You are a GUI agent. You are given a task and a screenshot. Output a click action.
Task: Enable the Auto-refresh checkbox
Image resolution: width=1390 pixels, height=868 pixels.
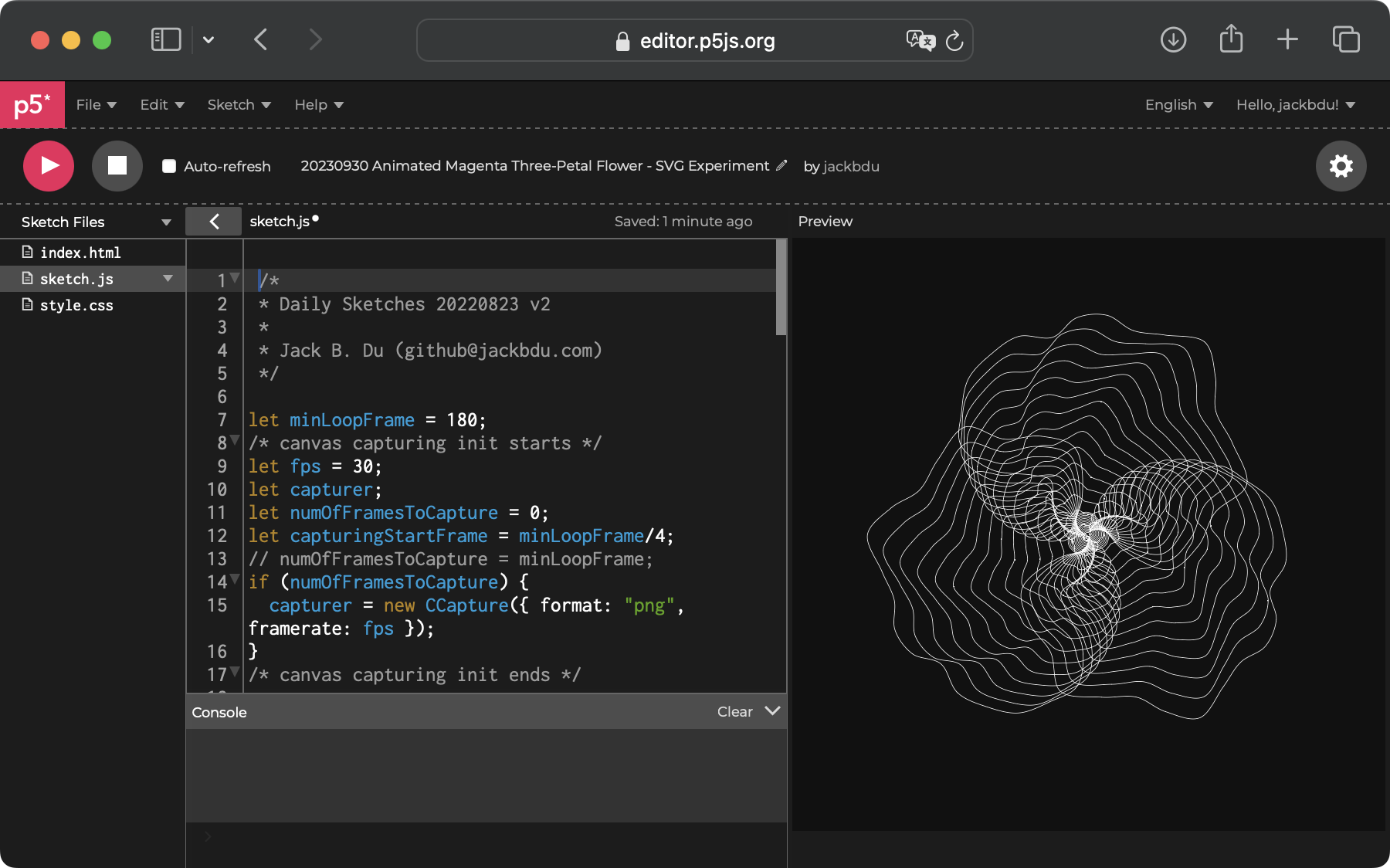169,166
